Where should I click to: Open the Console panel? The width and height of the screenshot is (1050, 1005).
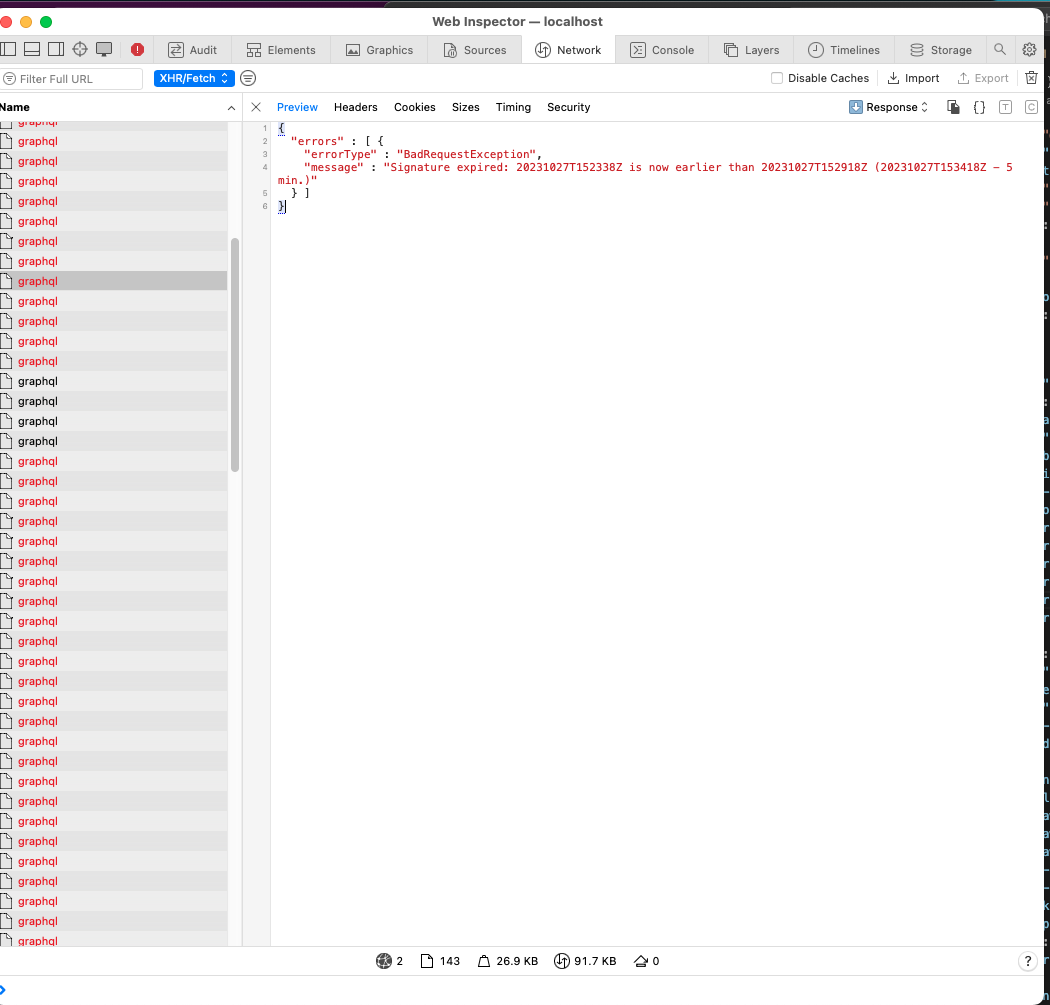(x=662, y=49)
